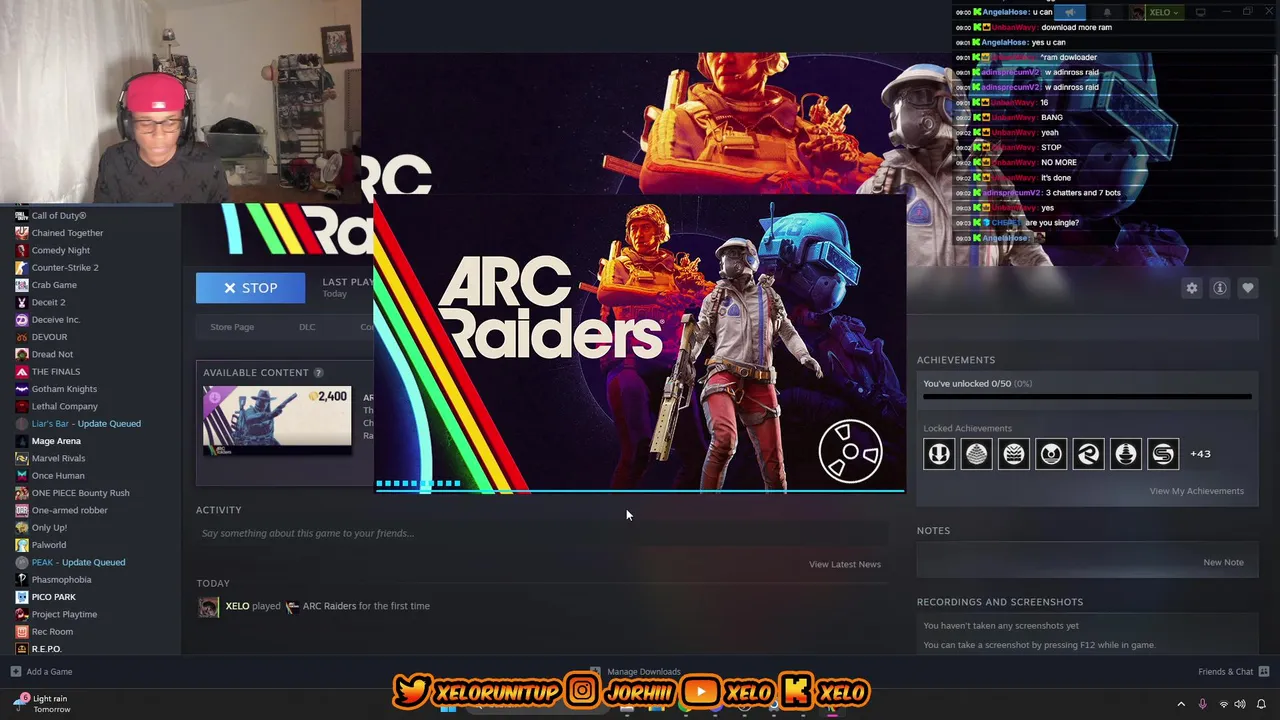The image size is (1280, 720).
Task: Click the sixth locked achievement icon
Action: click(x=1126, y=454)
